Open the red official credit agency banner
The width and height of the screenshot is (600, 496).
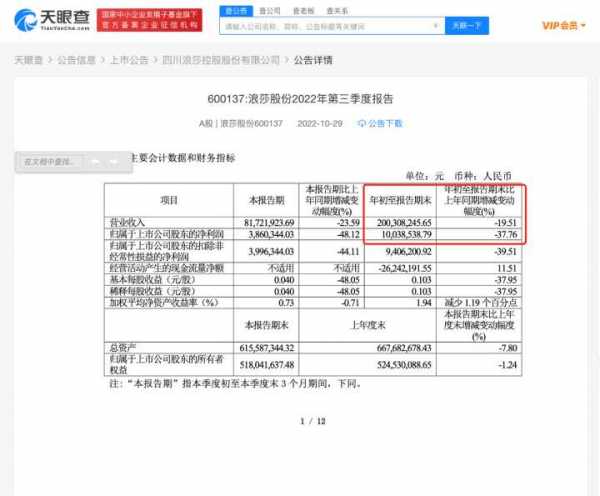tap(149, 20)
